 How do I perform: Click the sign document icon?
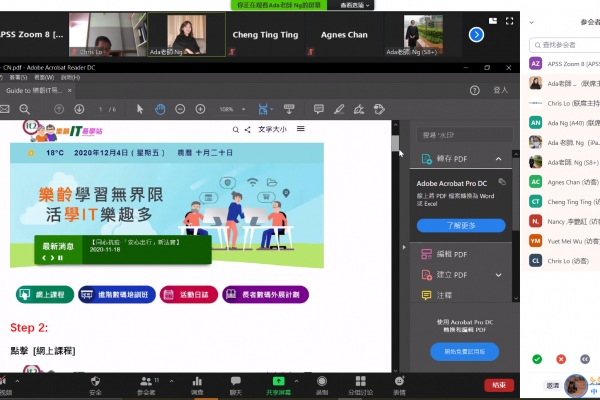[x=359, y=109]
